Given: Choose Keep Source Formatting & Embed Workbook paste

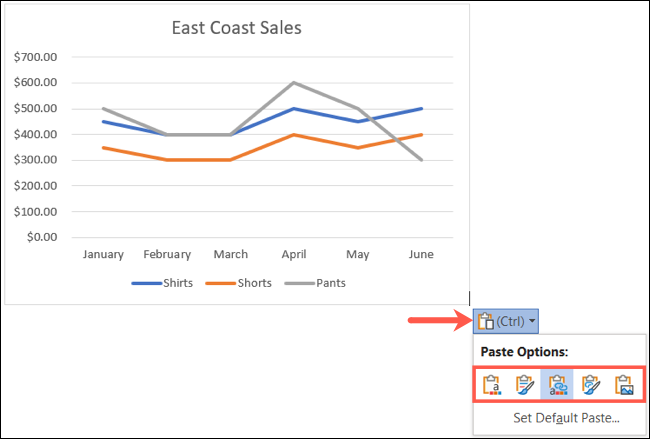Looking at the screenshot, I should click(524, 384).
